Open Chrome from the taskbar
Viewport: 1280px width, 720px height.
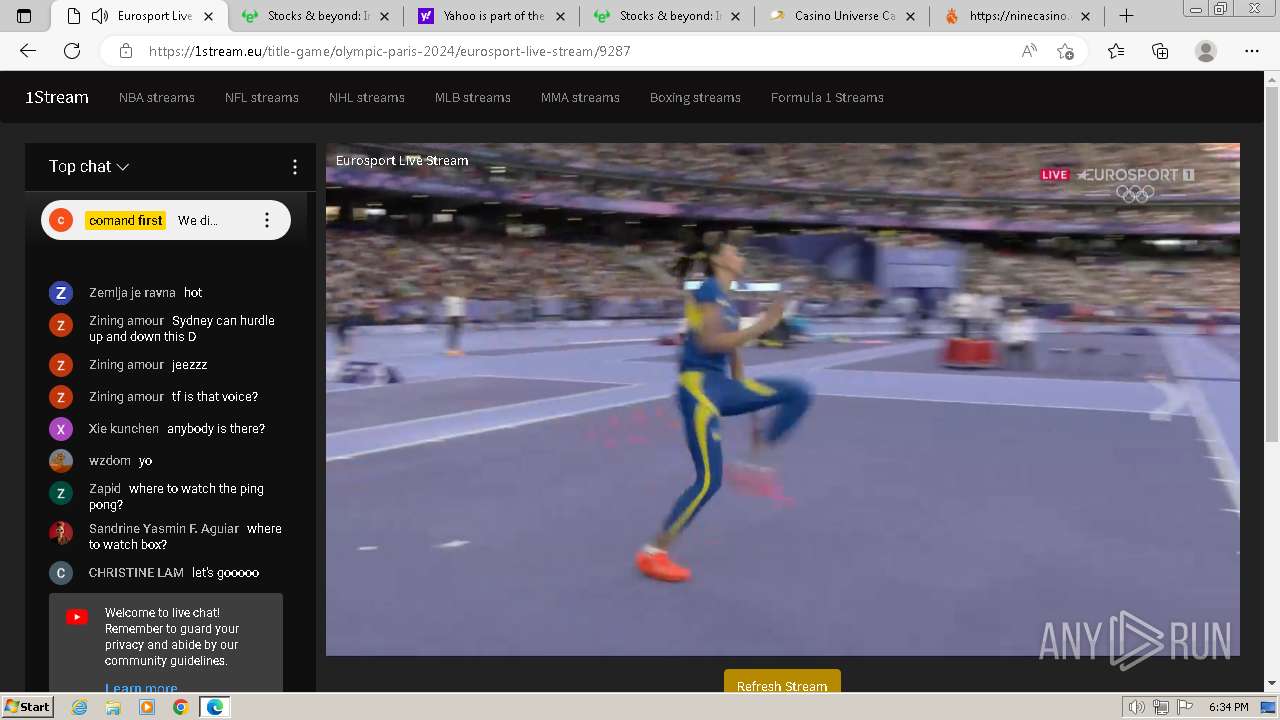pos(180,707)
